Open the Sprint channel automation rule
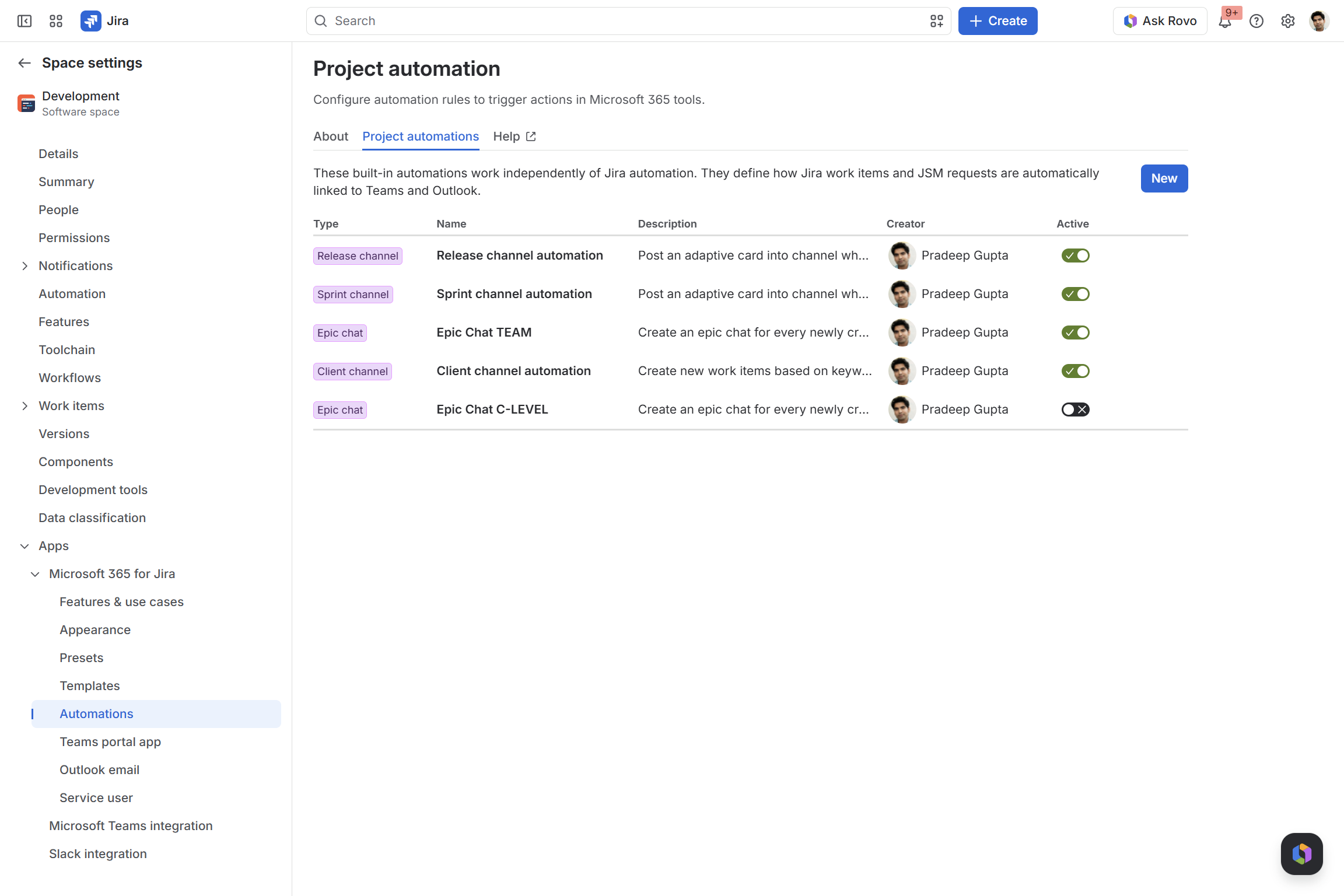This screenshot has width=1344, height=896. [514, 294]
